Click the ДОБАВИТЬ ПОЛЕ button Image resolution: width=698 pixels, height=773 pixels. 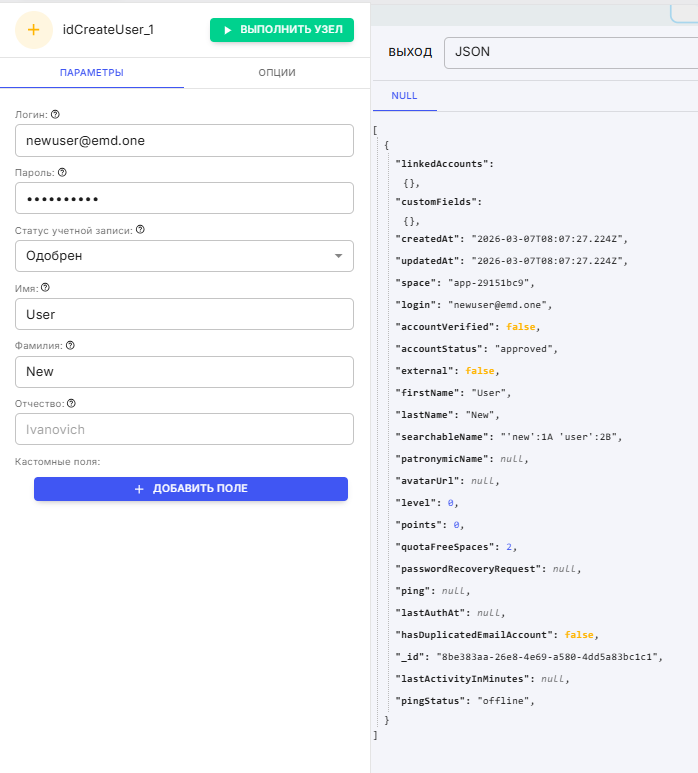(191, 489)
